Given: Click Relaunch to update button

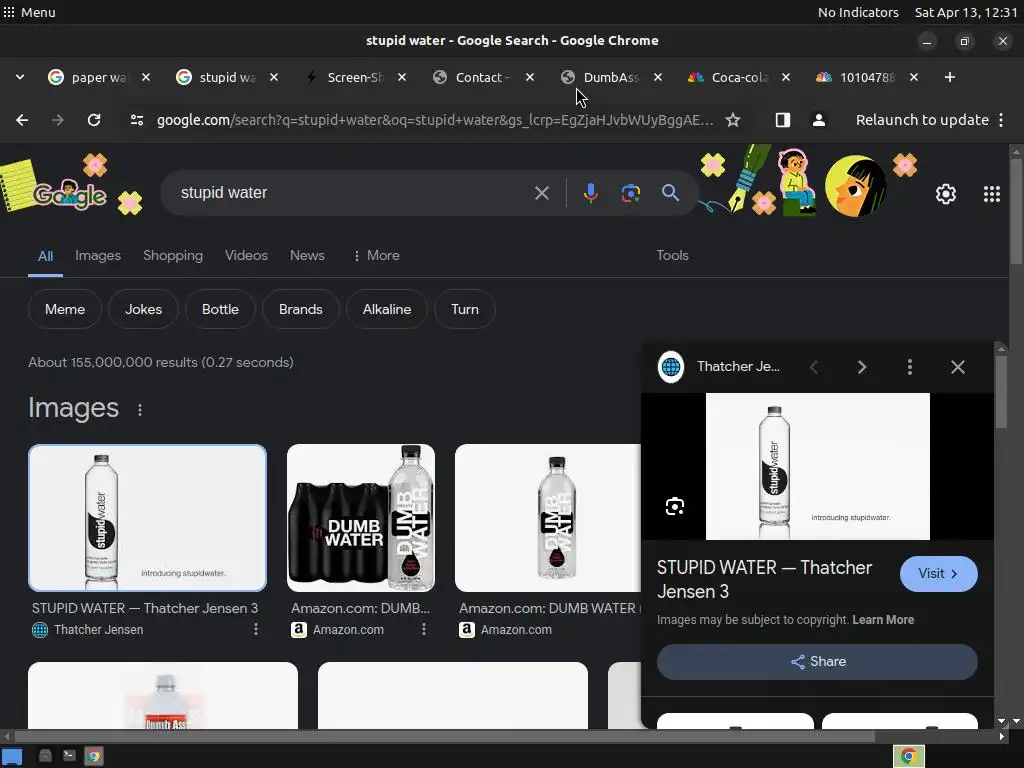Looking at the screenshot, I should coord(922,120).
